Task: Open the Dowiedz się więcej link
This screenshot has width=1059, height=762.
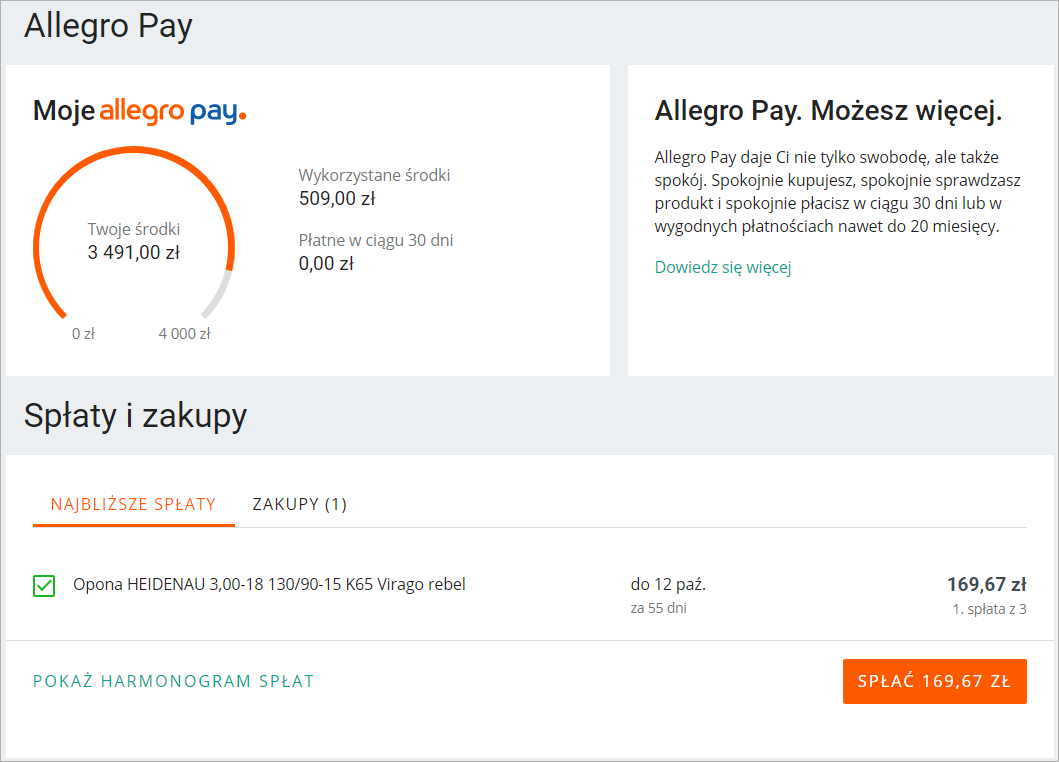Action: tap(723, 267)
